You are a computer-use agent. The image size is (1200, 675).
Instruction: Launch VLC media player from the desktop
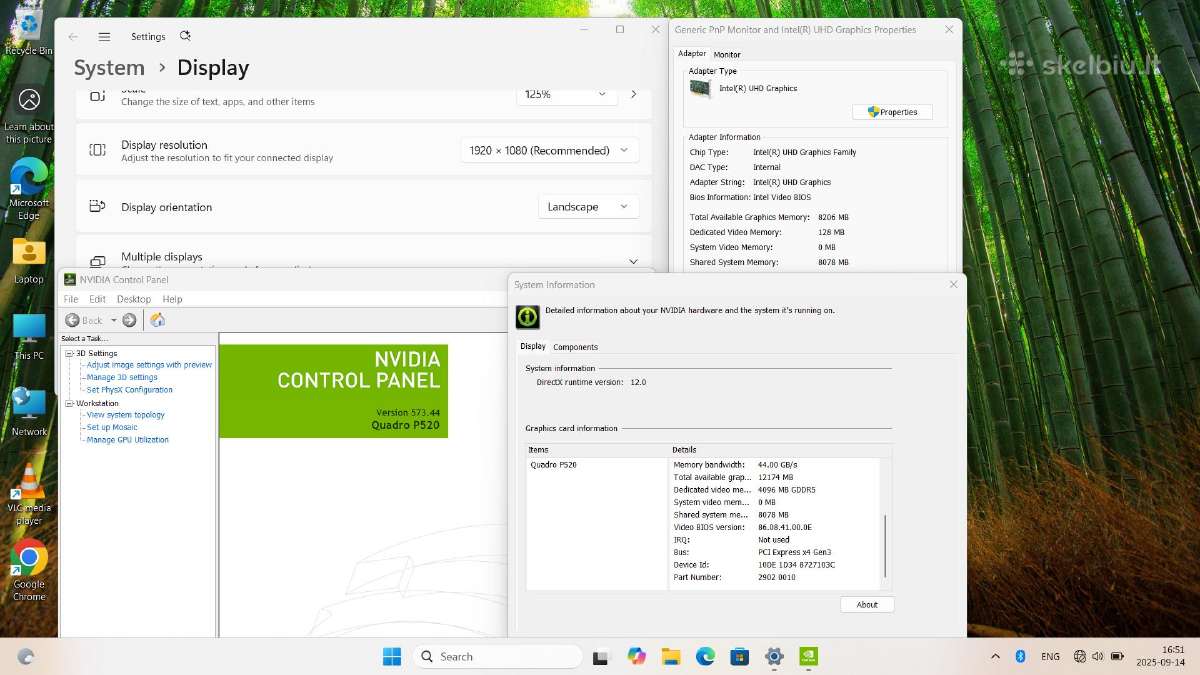[29, 493]
